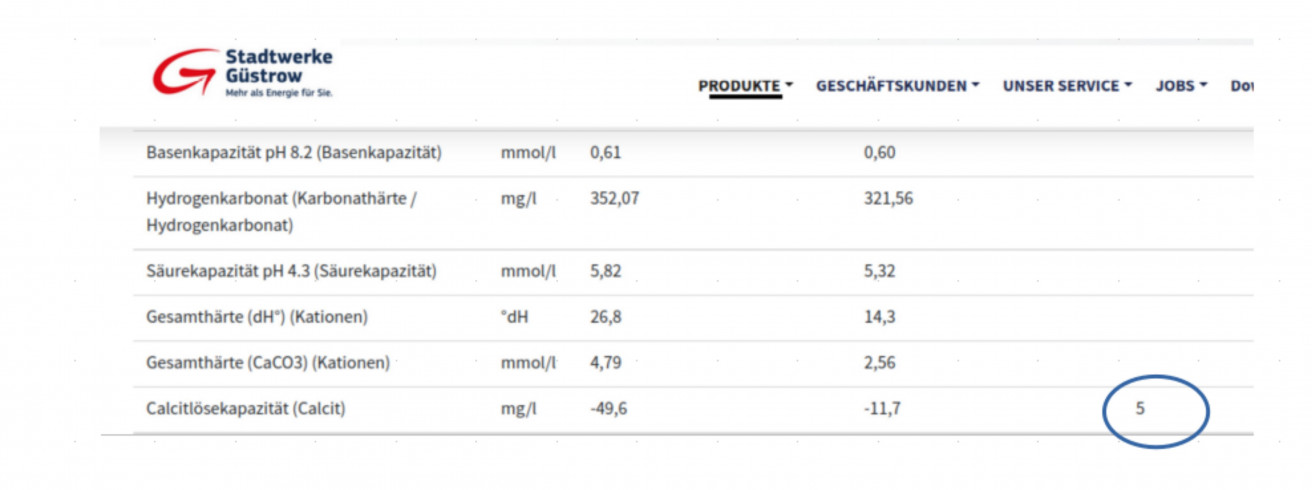This screenshot has height=490, width=1312.
Task: Select the Basenkapazität pH 8.2 row label
Action: pyautogui.click(x=294, y=153)
